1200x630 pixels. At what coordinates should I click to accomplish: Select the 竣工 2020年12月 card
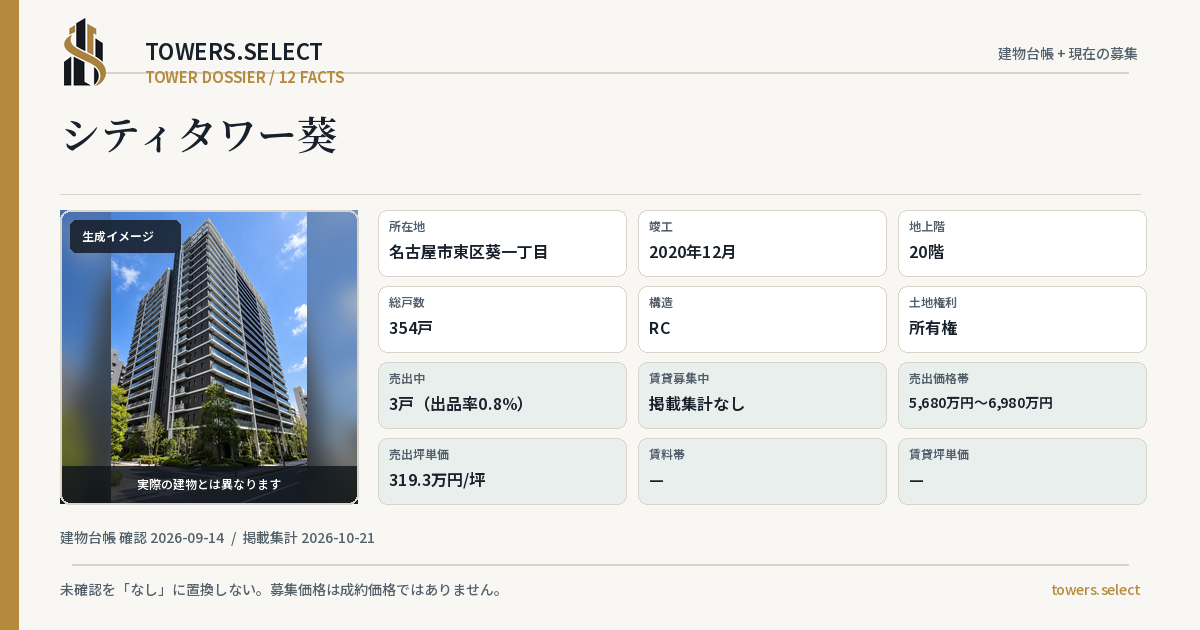pos(762,243)
